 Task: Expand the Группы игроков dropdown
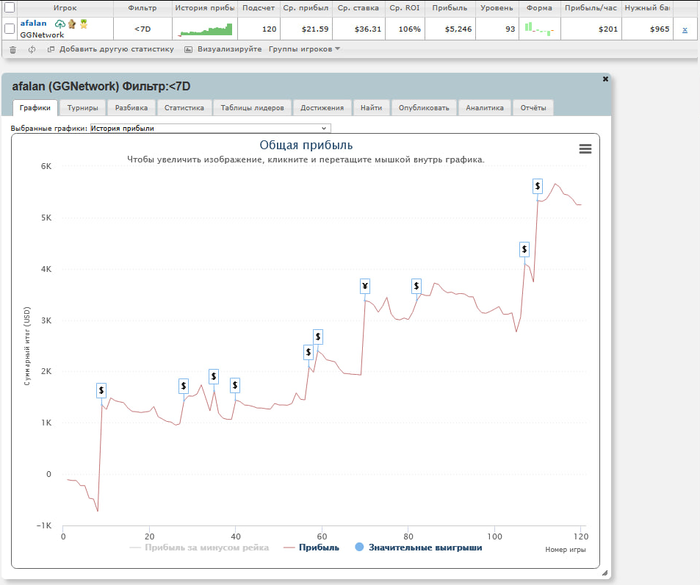tap(304, 49)
